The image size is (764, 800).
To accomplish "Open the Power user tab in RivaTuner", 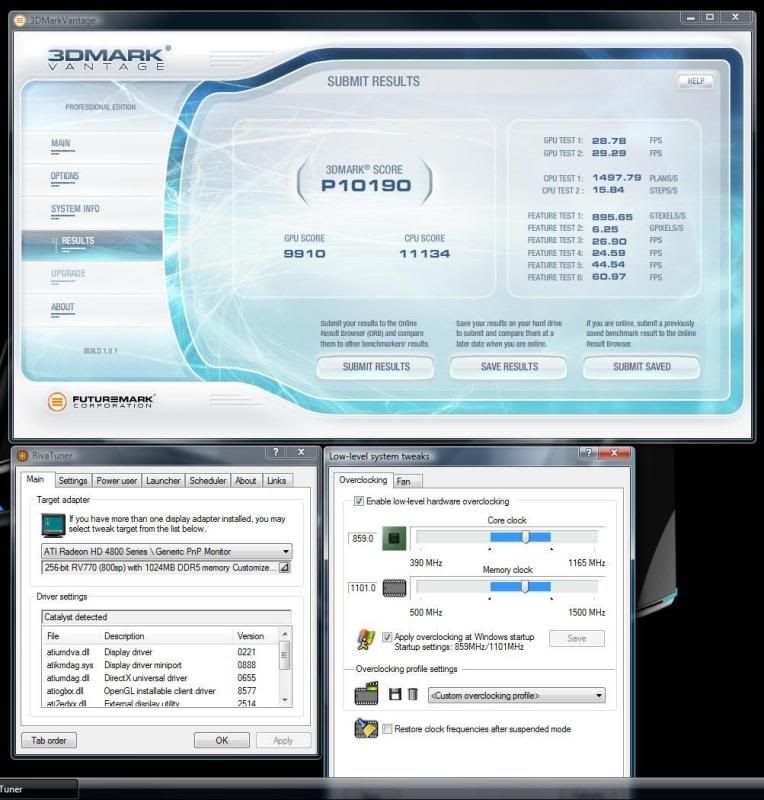I will pyautogui.click(x=118, y=481).
